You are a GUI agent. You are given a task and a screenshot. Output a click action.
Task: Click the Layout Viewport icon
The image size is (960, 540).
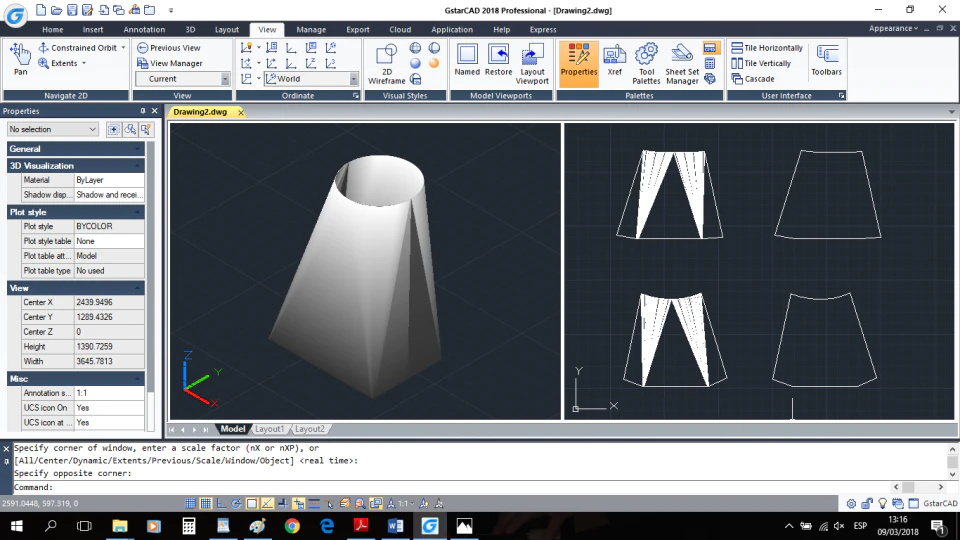coord(531,64)
